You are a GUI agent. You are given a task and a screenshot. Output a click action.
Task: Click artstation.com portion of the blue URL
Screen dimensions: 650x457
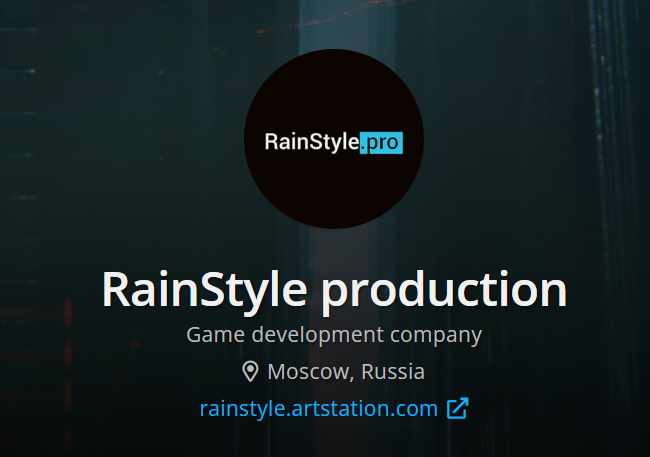(365, 408)
